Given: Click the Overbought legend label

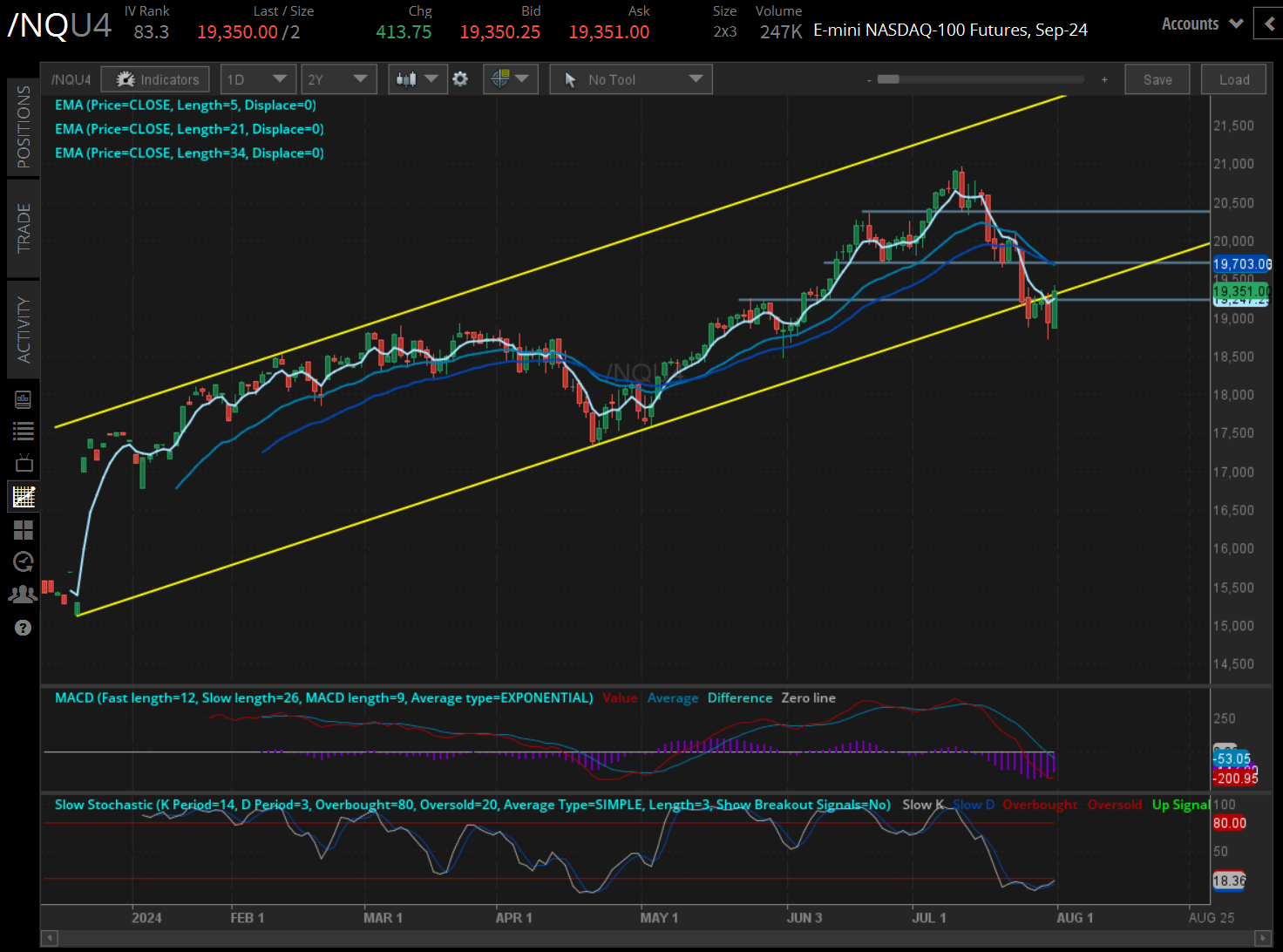Looking at the screenshot, I should (1040, 805).
